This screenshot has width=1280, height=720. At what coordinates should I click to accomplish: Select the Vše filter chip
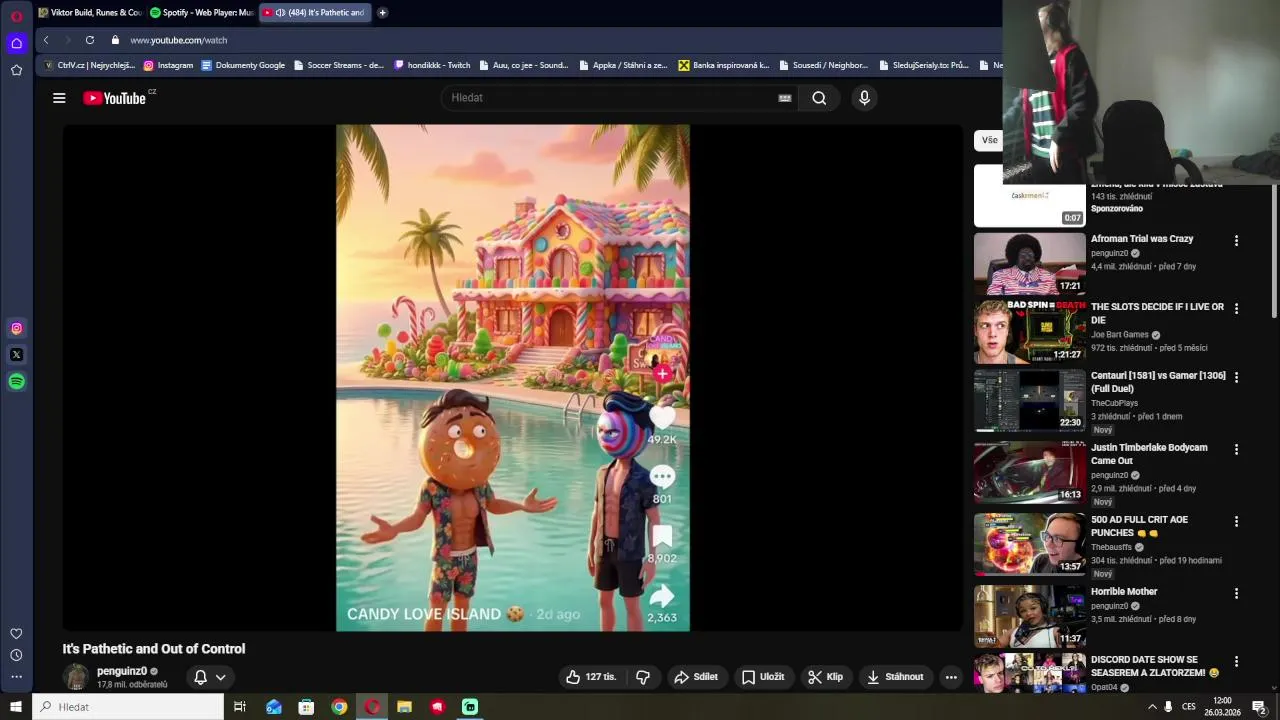(989, 140)
